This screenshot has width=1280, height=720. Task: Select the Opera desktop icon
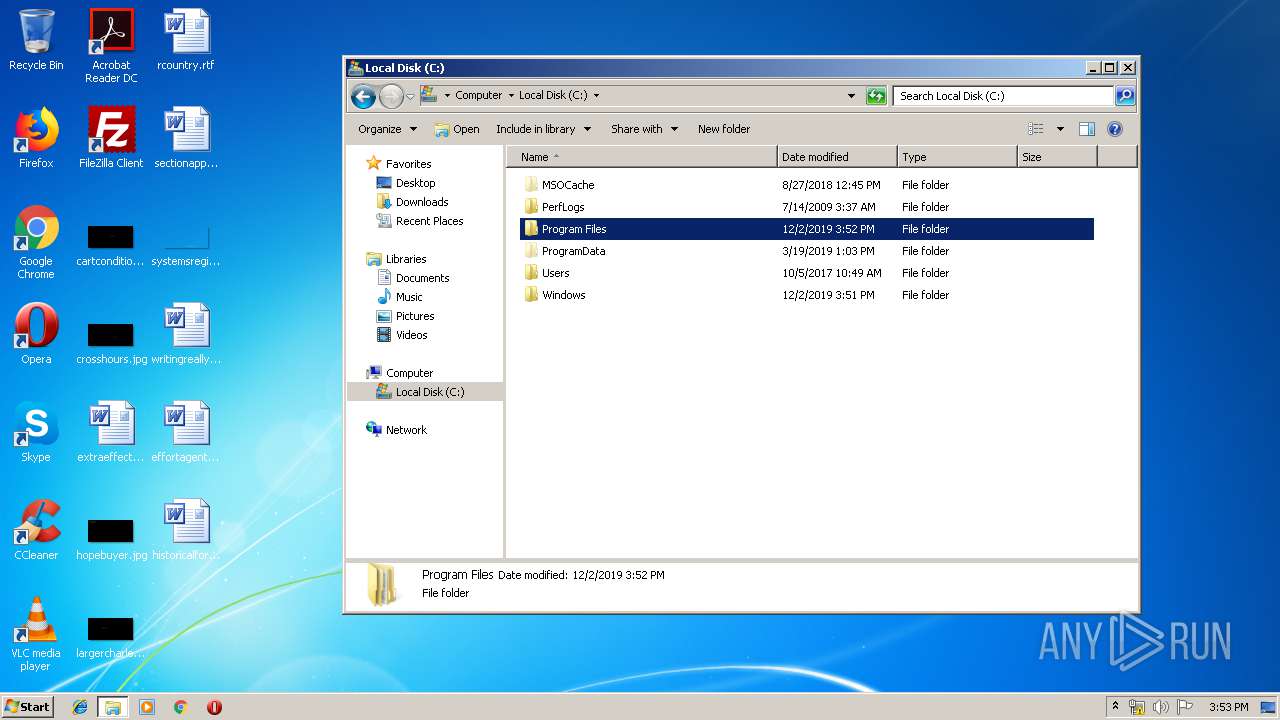[x=36, y=334]
